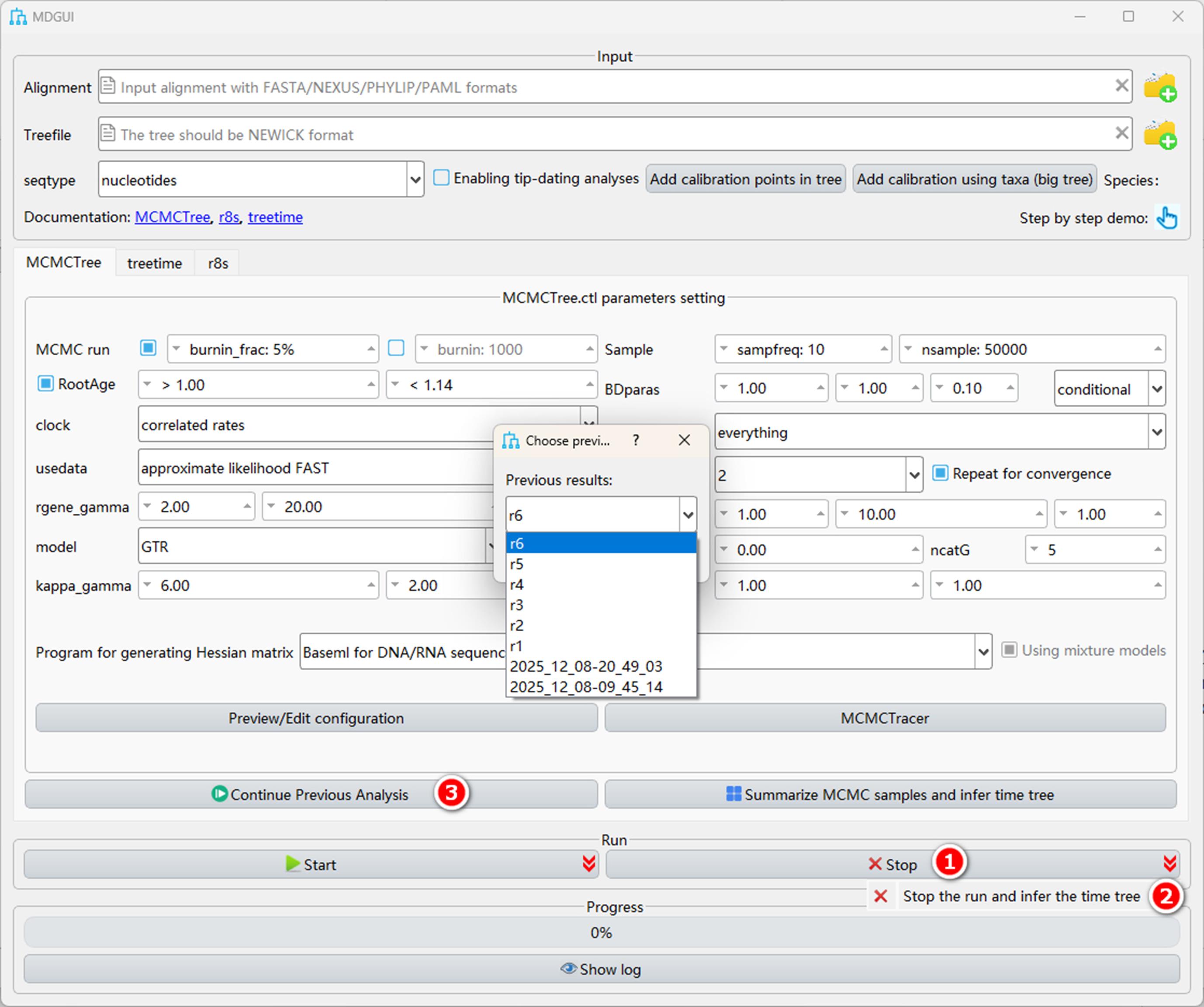Viewport: 1204px width, 1007px height.
Task: Open the Hessian matrix program dropdown
Action: point(983,651)
